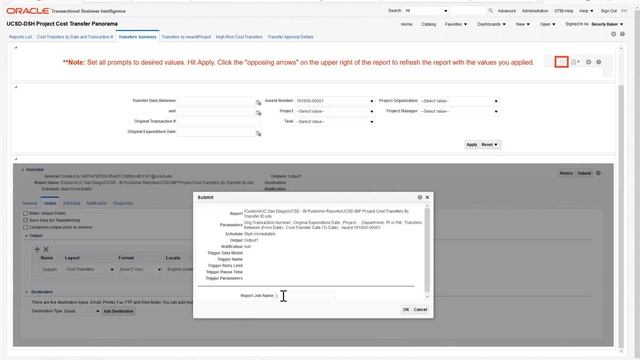Open the Project dropdown

coord(371,111)
